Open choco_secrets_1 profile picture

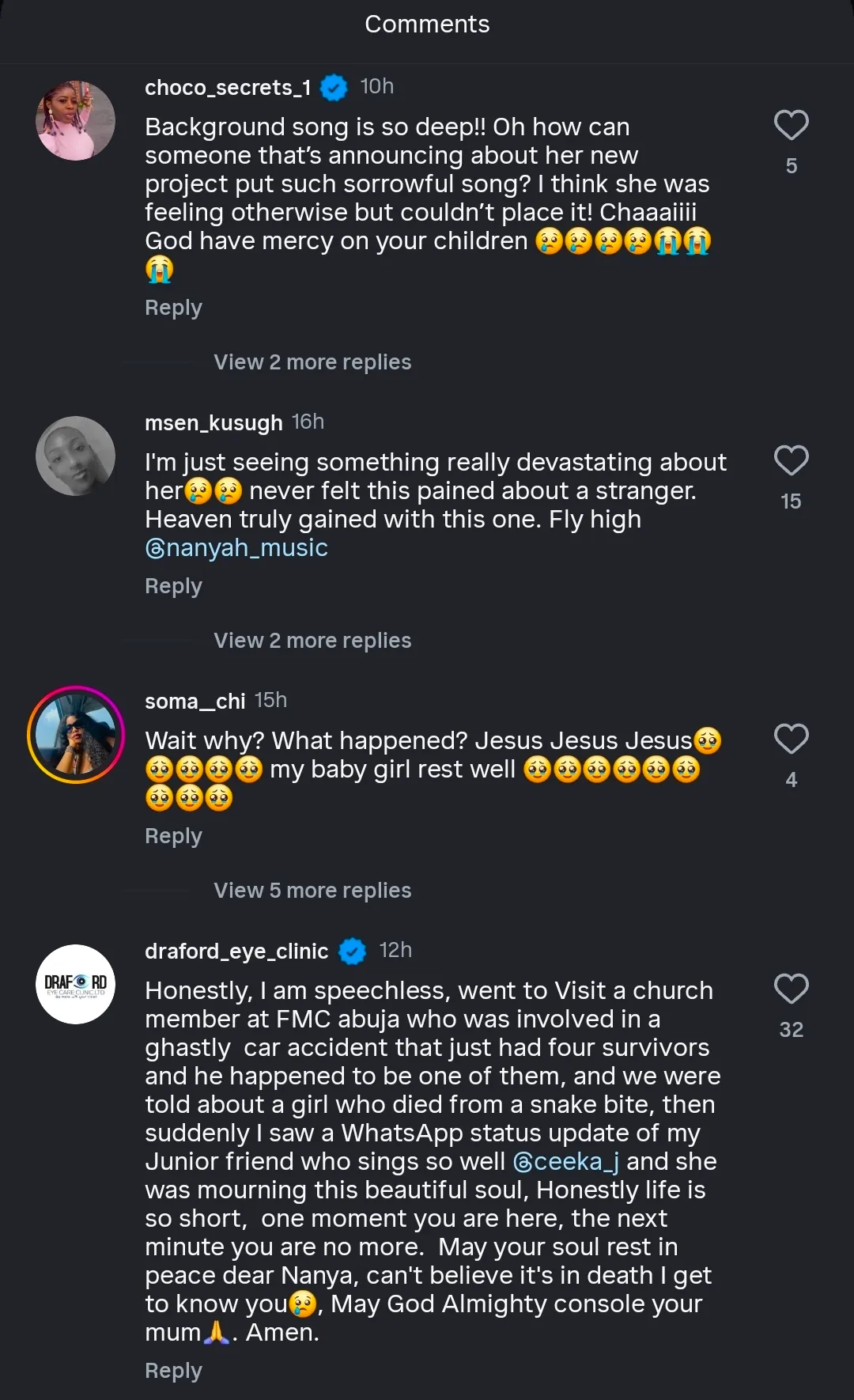click(76, 120)
